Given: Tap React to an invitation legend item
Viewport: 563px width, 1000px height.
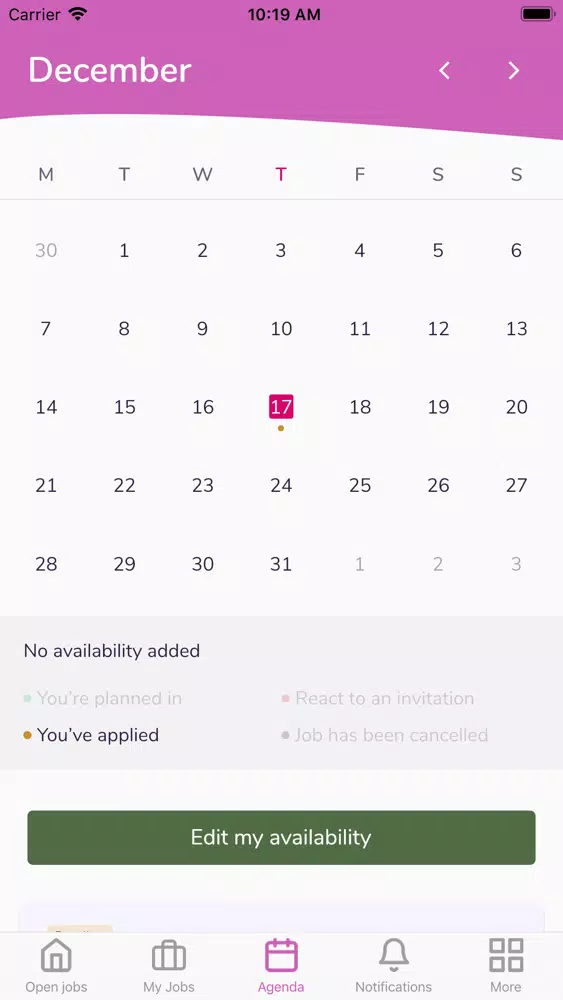Looking at the screenshot, I should [378, 698].
